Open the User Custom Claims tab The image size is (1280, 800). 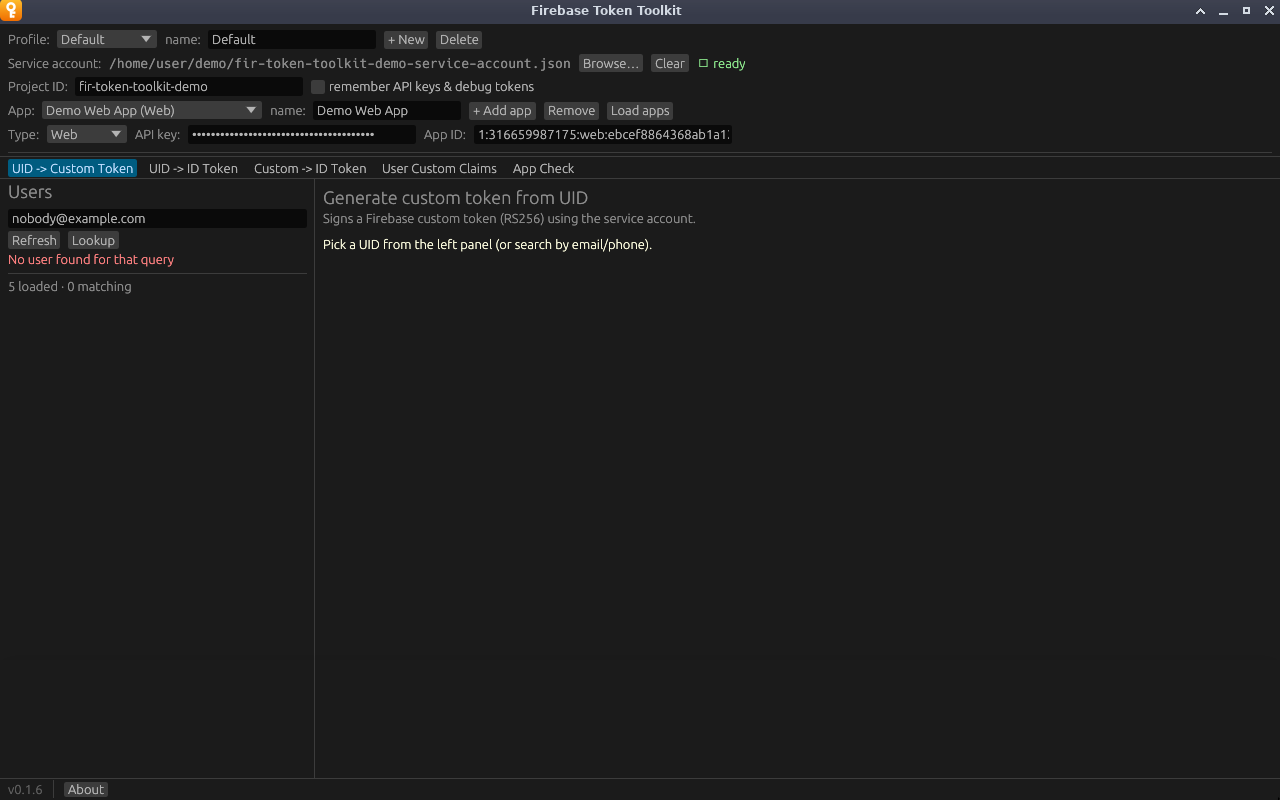pos(439,168)
